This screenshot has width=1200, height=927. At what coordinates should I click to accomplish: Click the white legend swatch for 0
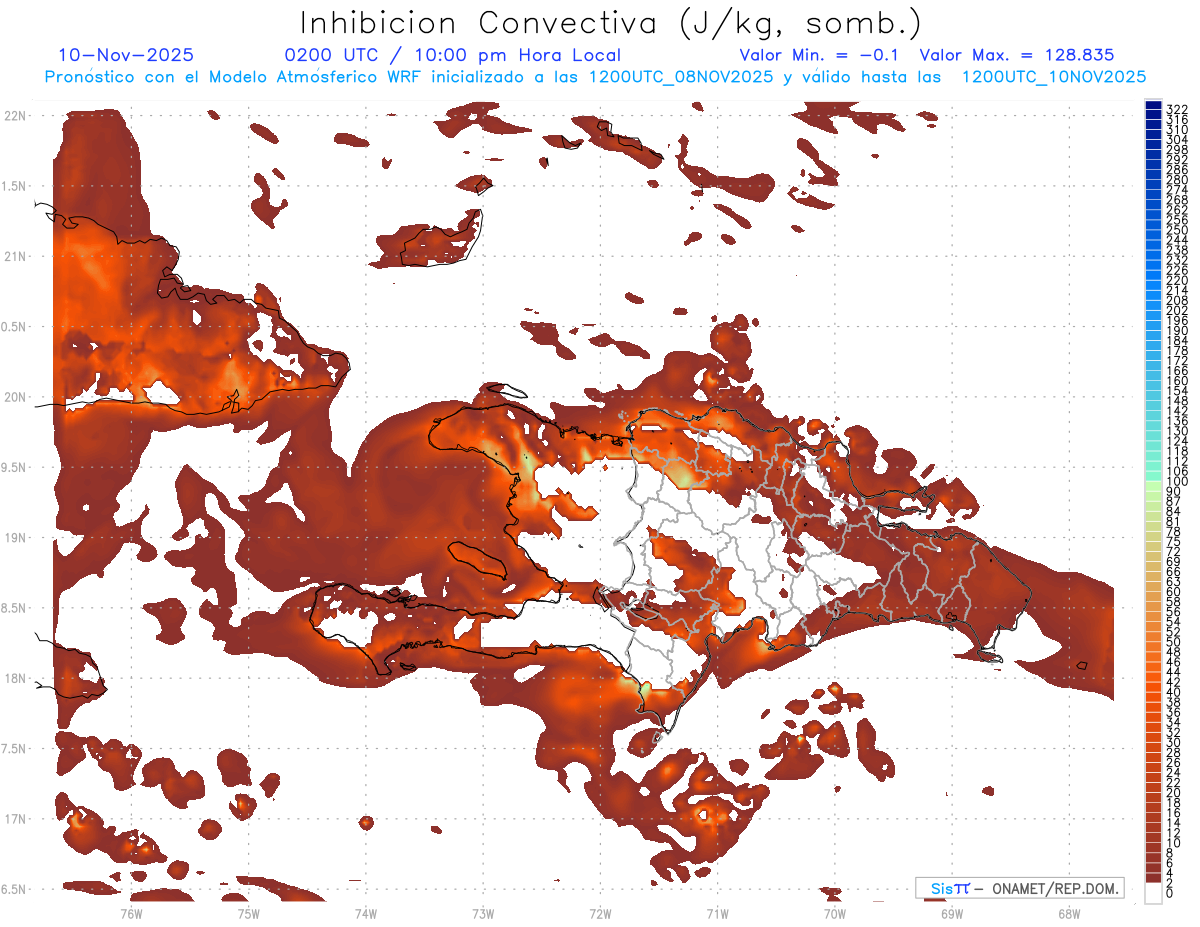point(1153,893)
